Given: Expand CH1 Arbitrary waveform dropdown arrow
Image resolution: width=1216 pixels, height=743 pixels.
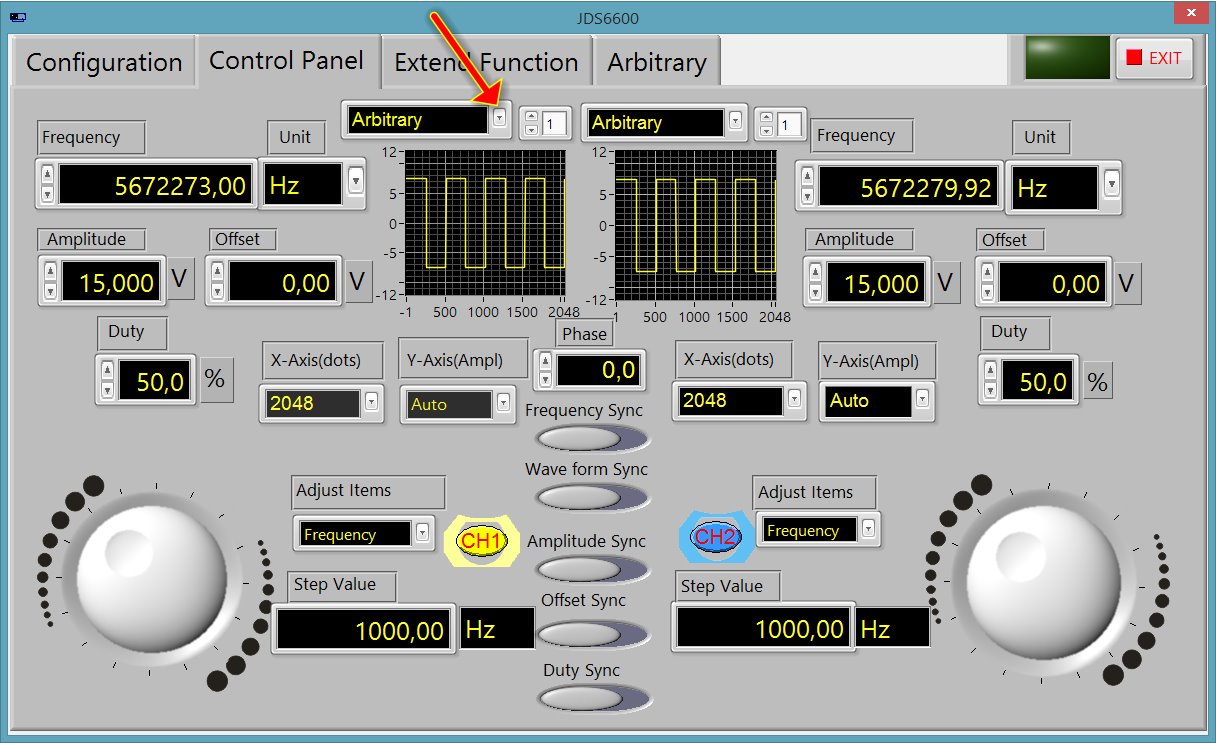Looking at the screenshot, I should click(x=500, y=119).
